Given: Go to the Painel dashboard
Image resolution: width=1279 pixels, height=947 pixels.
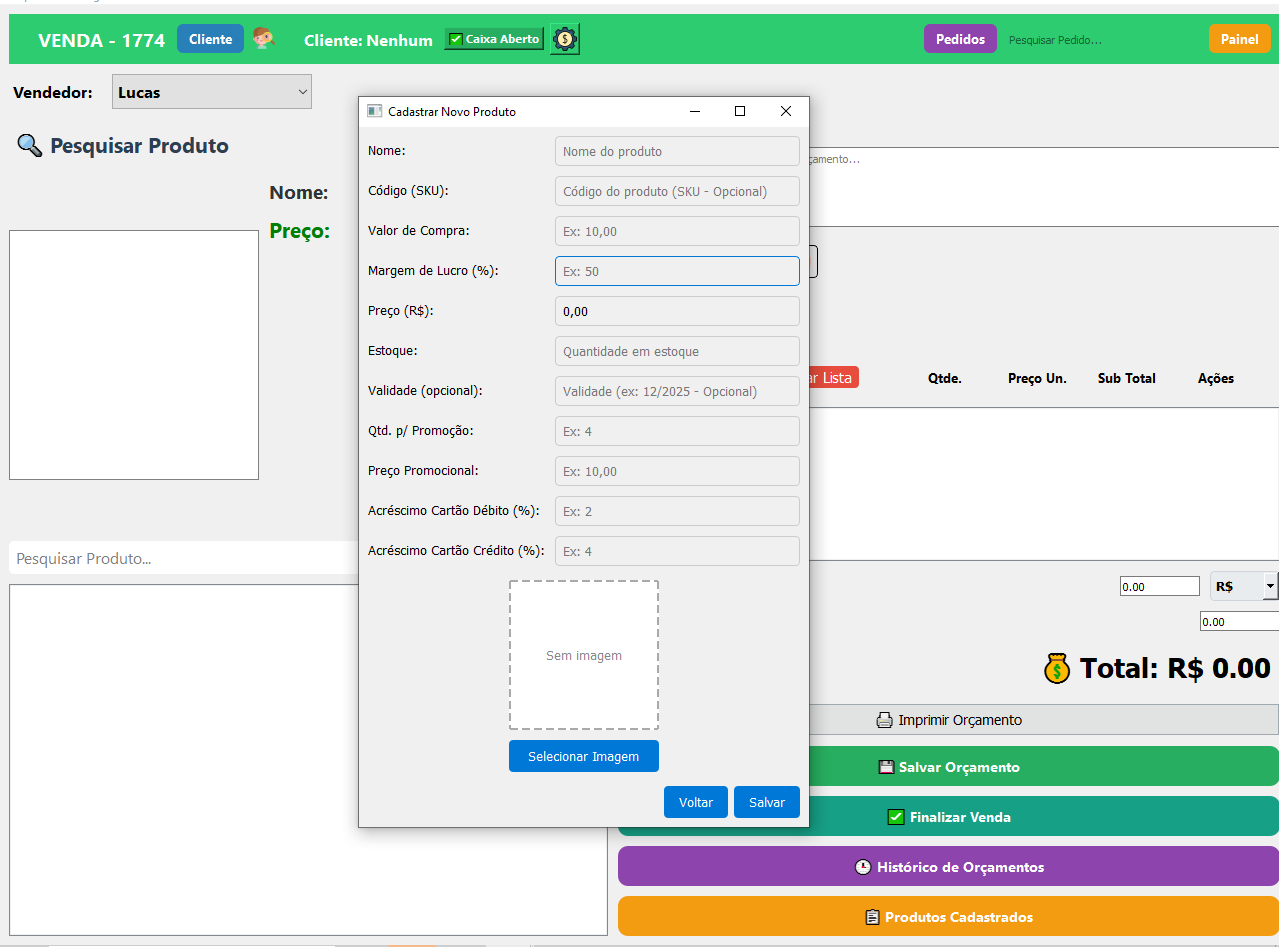Looking at the screenshot, I should [1239, 39].
